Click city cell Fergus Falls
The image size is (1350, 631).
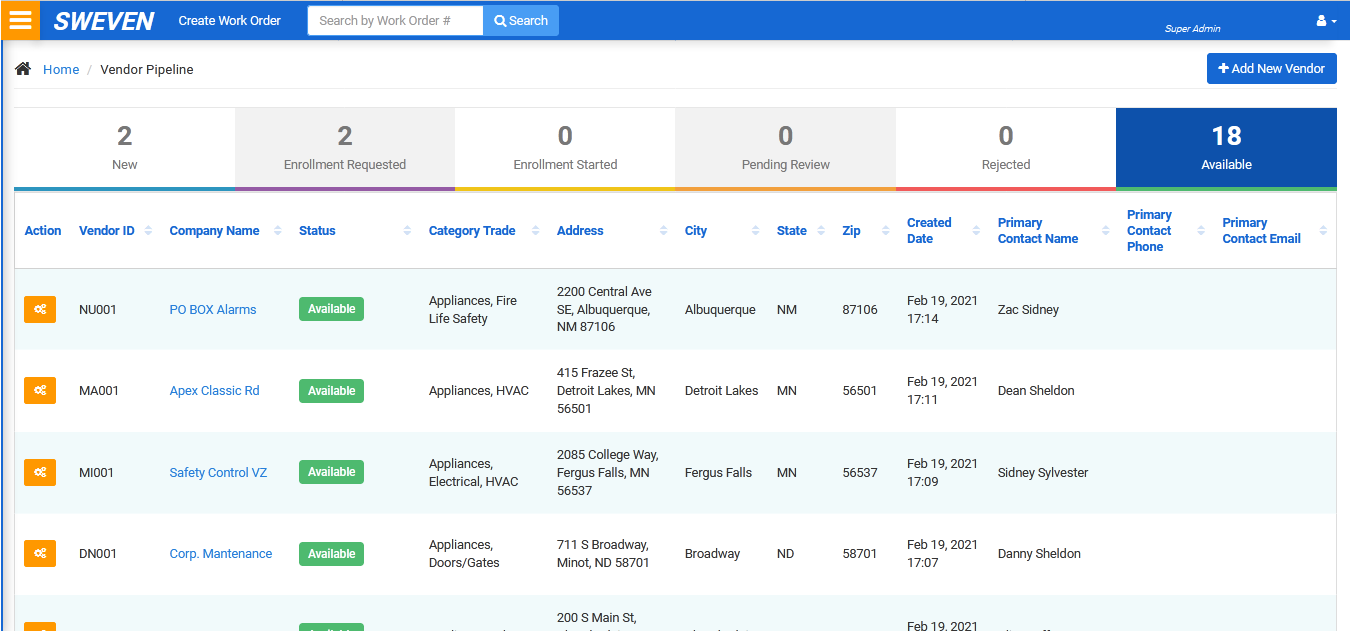click(x=718, y=472)
